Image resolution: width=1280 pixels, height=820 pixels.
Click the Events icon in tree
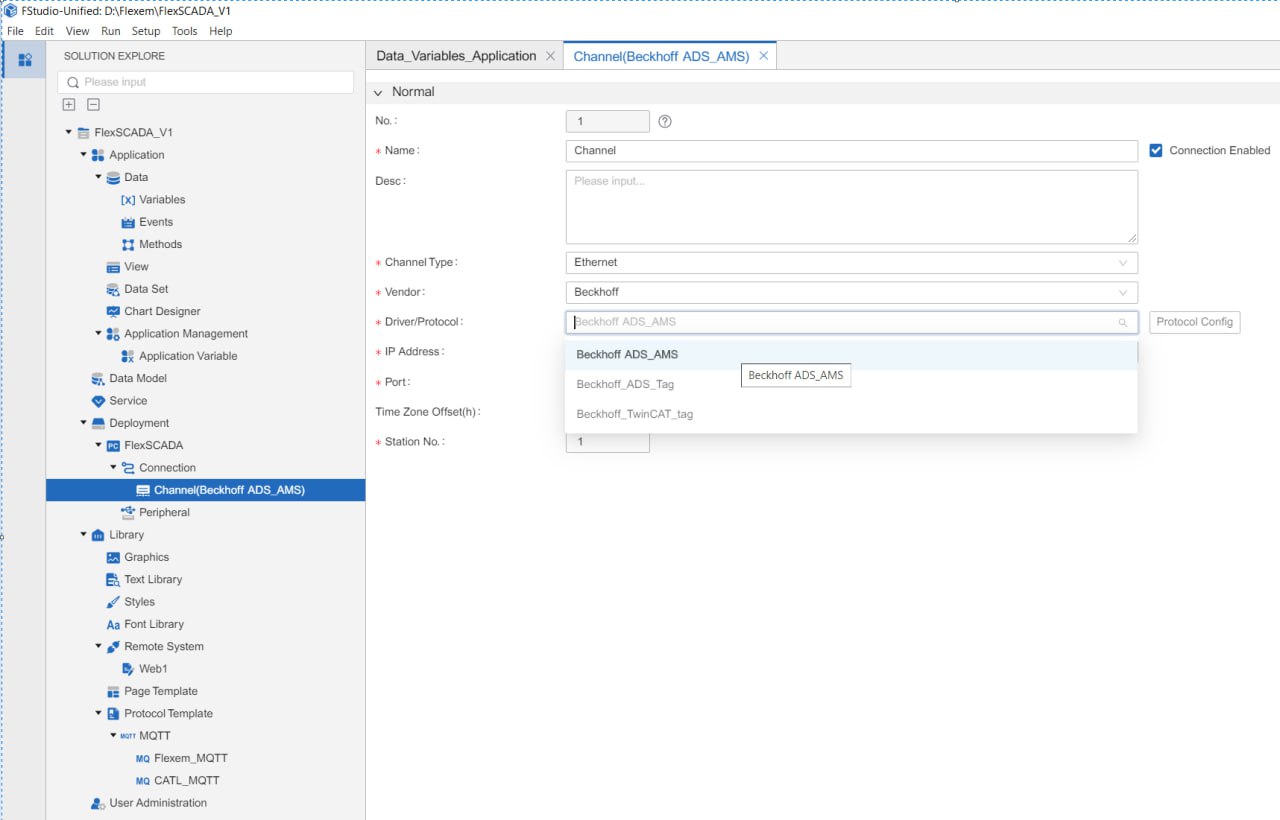128,222
